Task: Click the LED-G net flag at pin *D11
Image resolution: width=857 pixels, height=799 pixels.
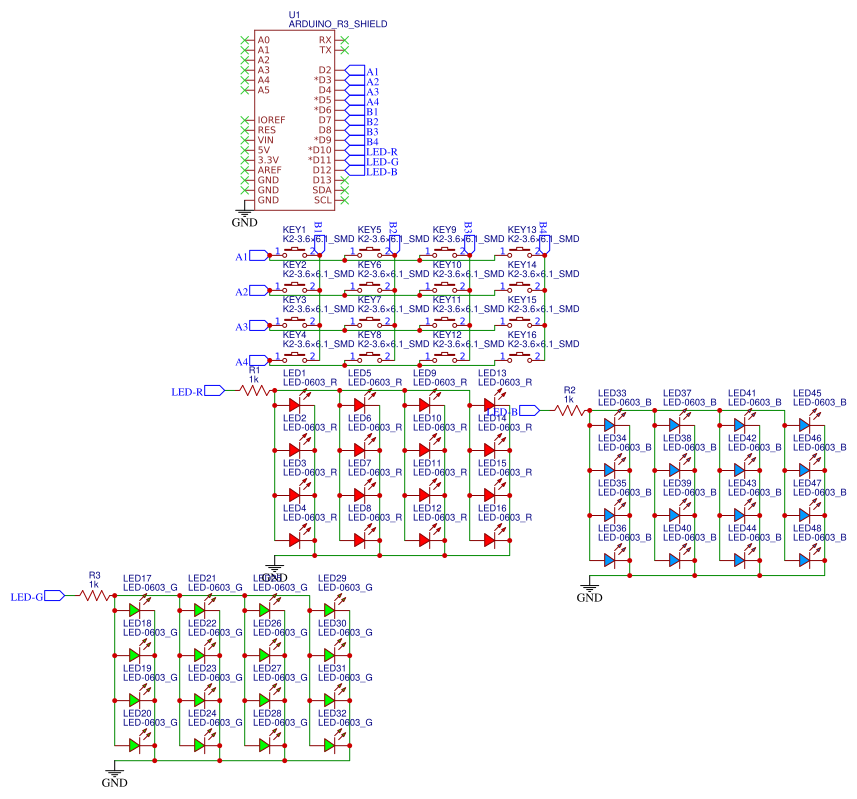Action: pos(373,161)
